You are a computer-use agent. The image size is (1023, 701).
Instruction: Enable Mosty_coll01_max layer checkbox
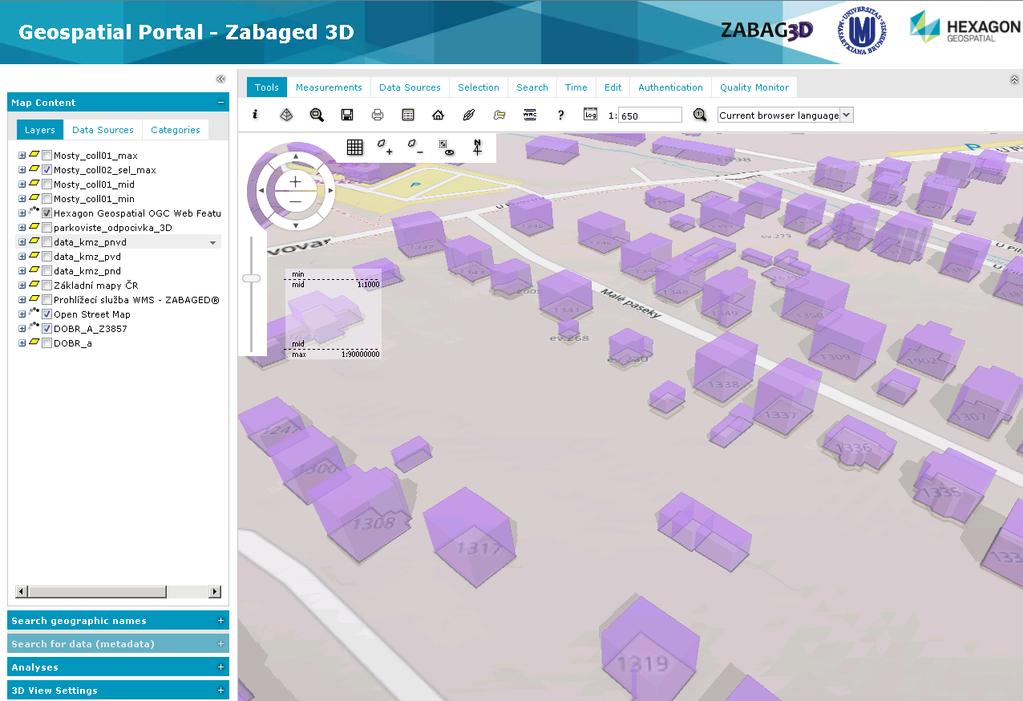coord(47,155)
